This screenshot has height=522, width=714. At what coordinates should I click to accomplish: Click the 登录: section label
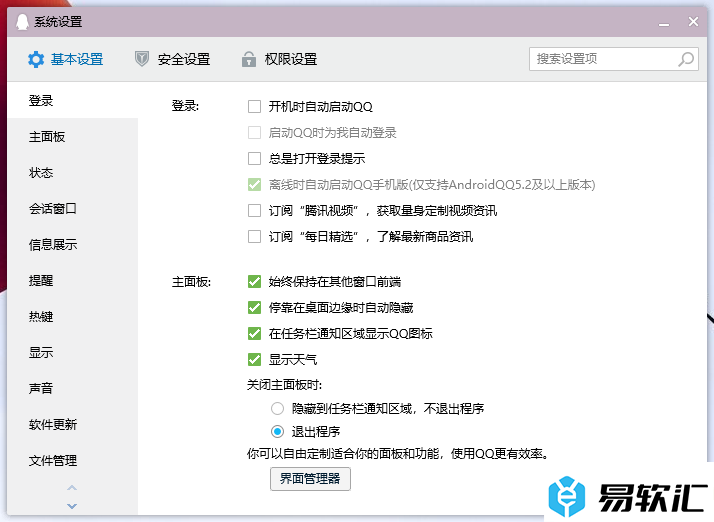(x=185, y=106)
